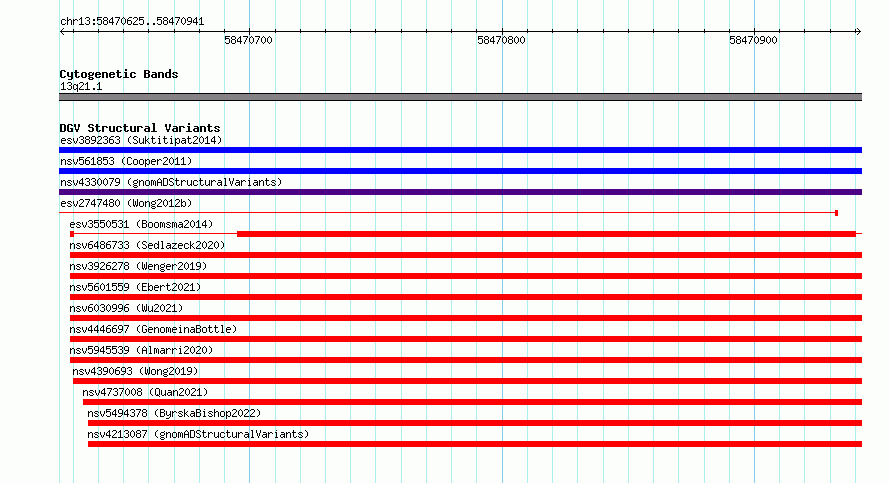This screenshot has width=890, height=483.
Task: Click the red bar under nsv4446697
Action: point(466,339)
